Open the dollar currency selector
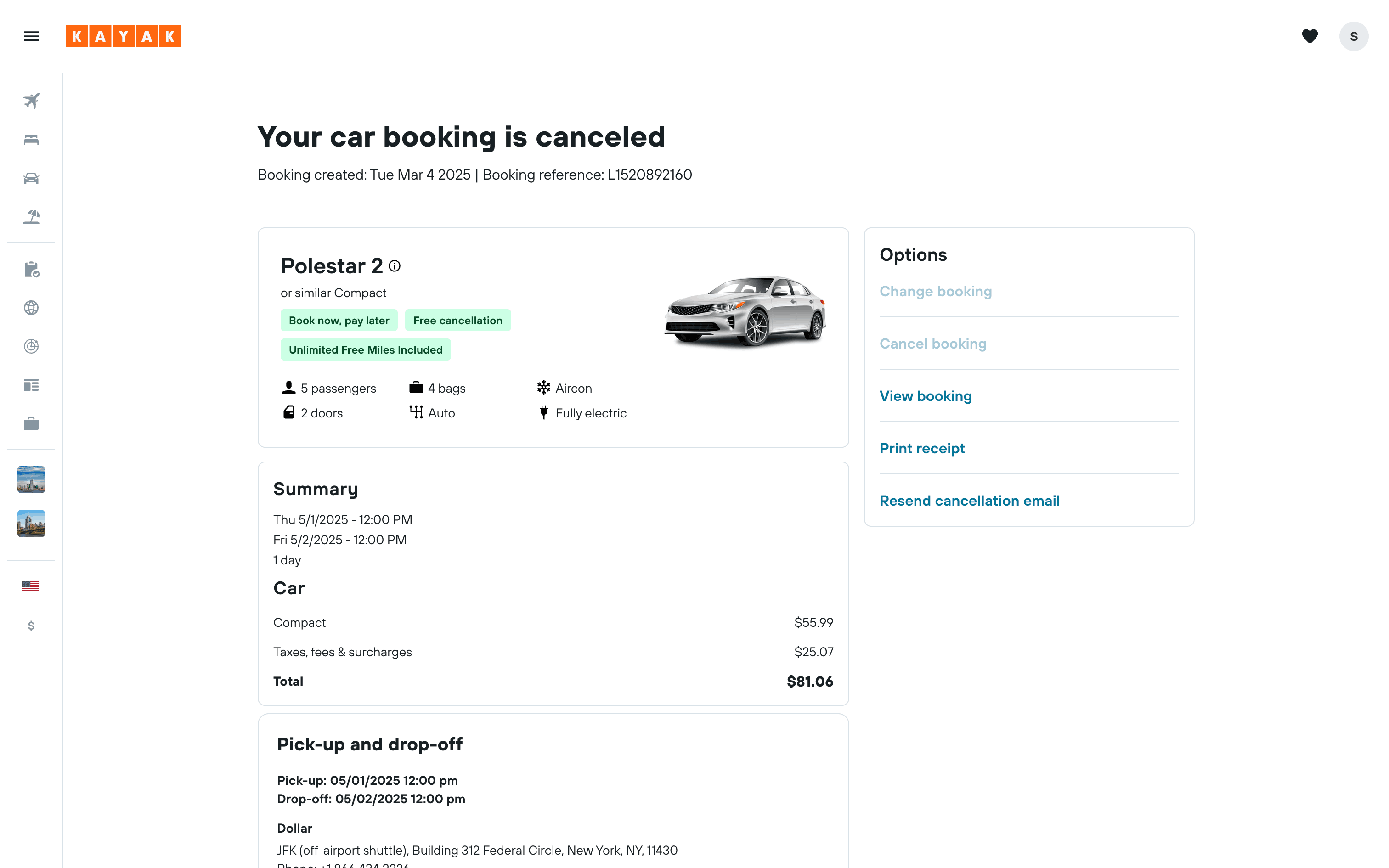The height and width of the screenshot is (868, 1389). 31,625
